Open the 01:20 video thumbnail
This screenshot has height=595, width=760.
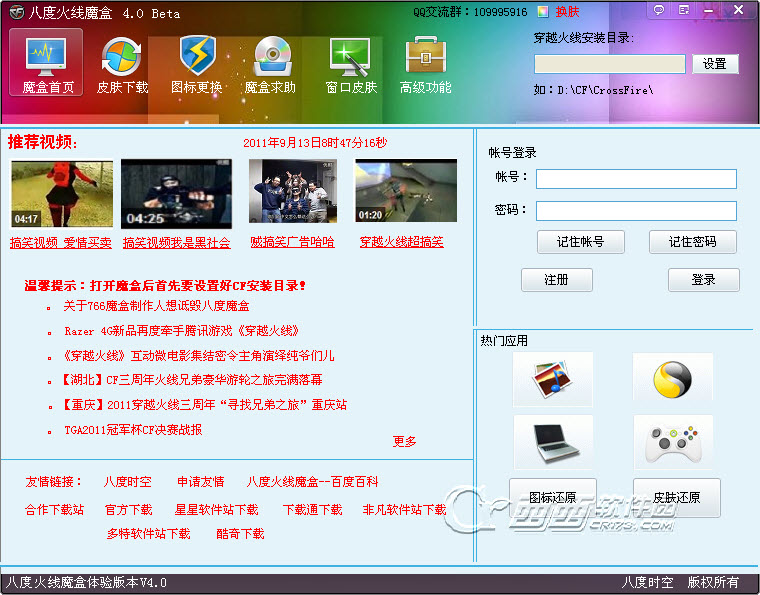click(406, 190)
